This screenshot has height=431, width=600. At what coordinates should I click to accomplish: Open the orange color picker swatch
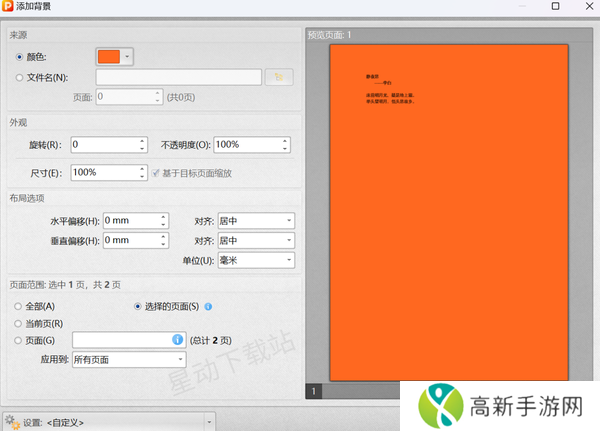pyautogui.click(x=109, y=57)
